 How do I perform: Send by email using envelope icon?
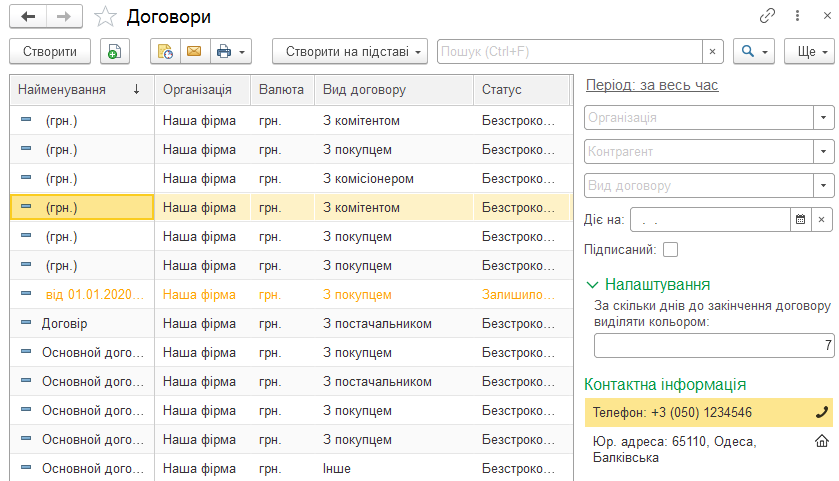pos(195,51)
